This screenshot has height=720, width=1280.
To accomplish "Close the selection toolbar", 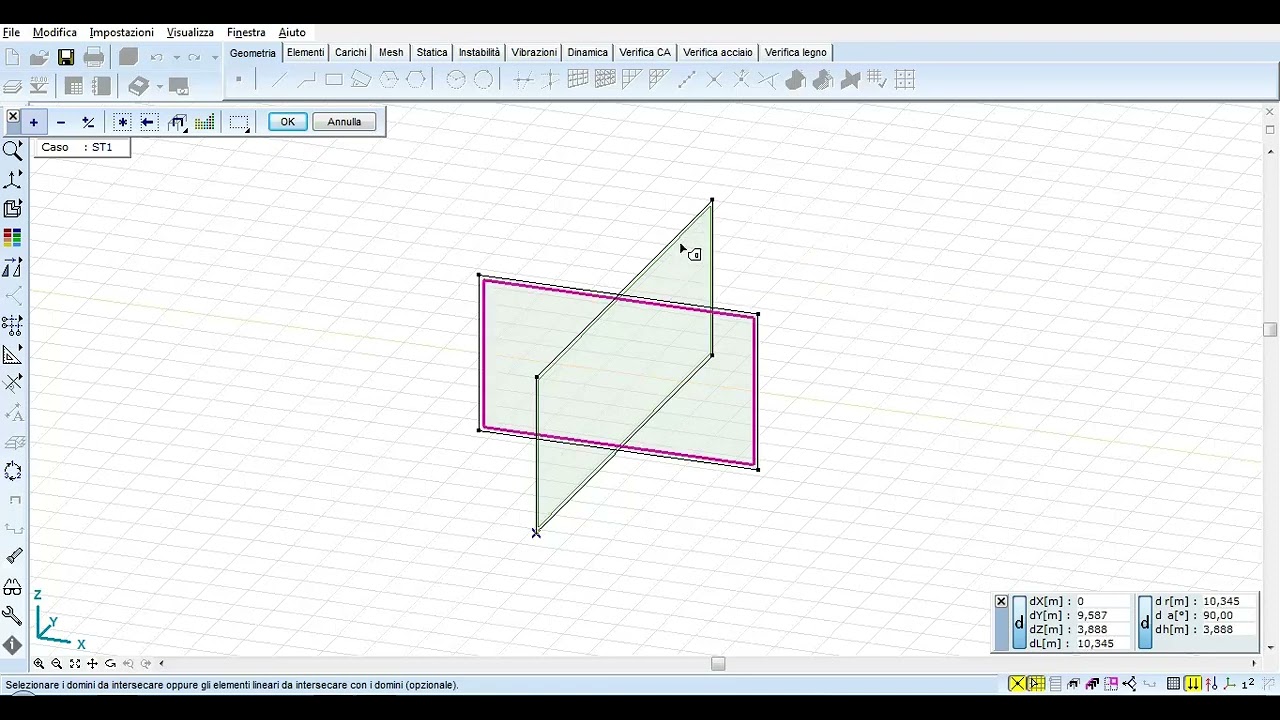I will pyautogui.click(x=13, y=117).
